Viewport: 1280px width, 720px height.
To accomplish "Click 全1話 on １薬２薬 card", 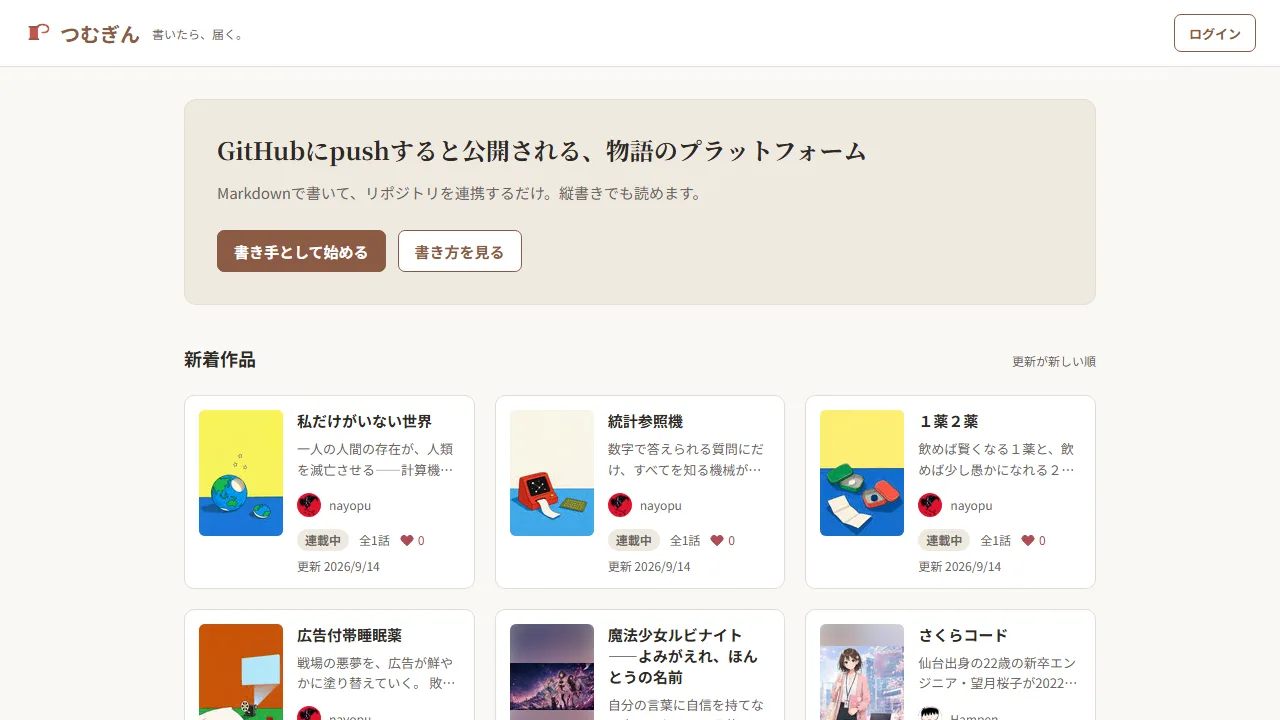I will point(996,540).
